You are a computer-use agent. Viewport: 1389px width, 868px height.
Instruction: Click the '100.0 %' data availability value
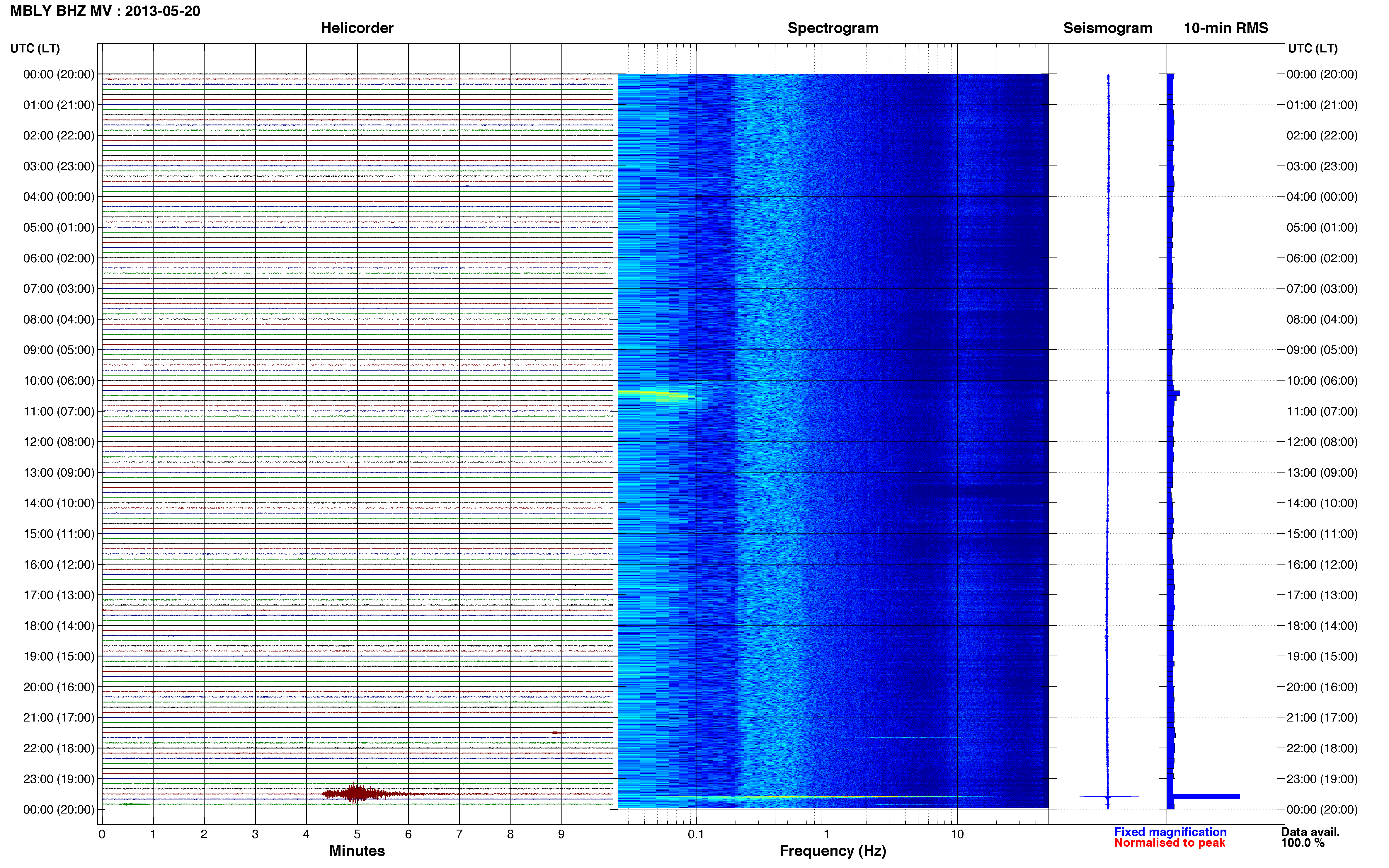[1302, 843]
